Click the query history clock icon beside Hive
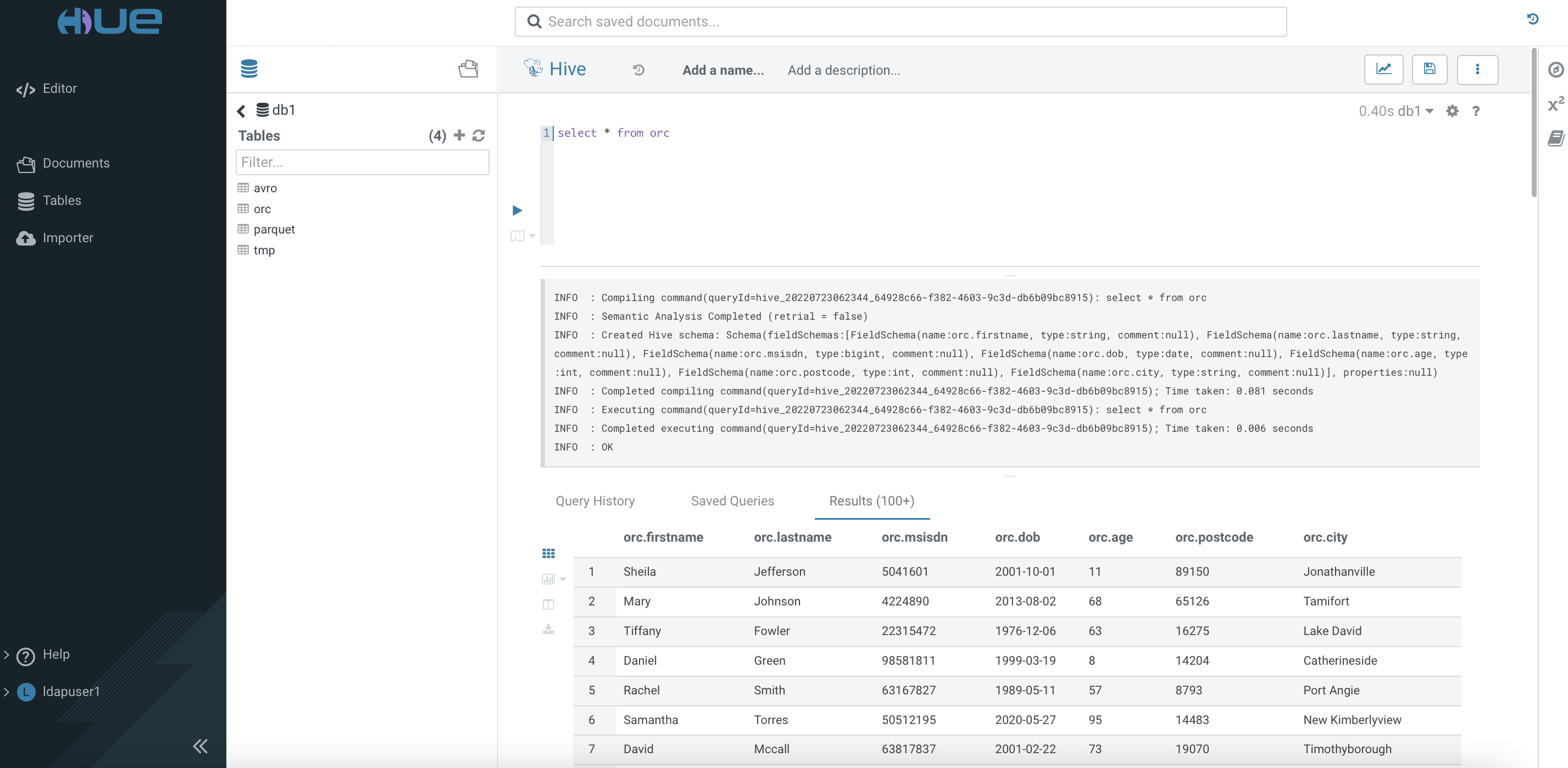 pyautogui.click(x=638, y=70)
